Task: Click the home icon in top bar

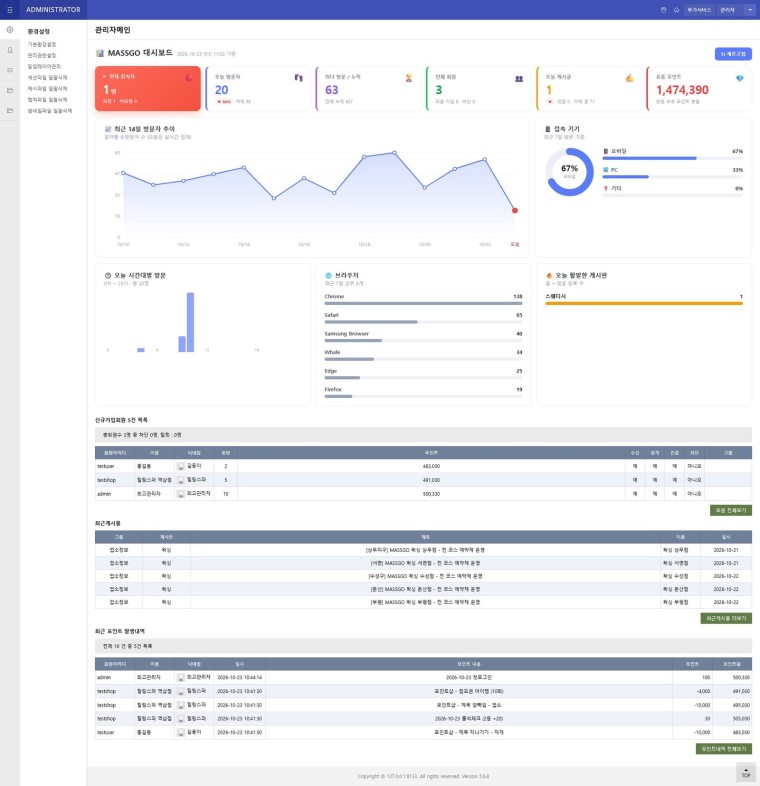Action: [x=676, y=10]
